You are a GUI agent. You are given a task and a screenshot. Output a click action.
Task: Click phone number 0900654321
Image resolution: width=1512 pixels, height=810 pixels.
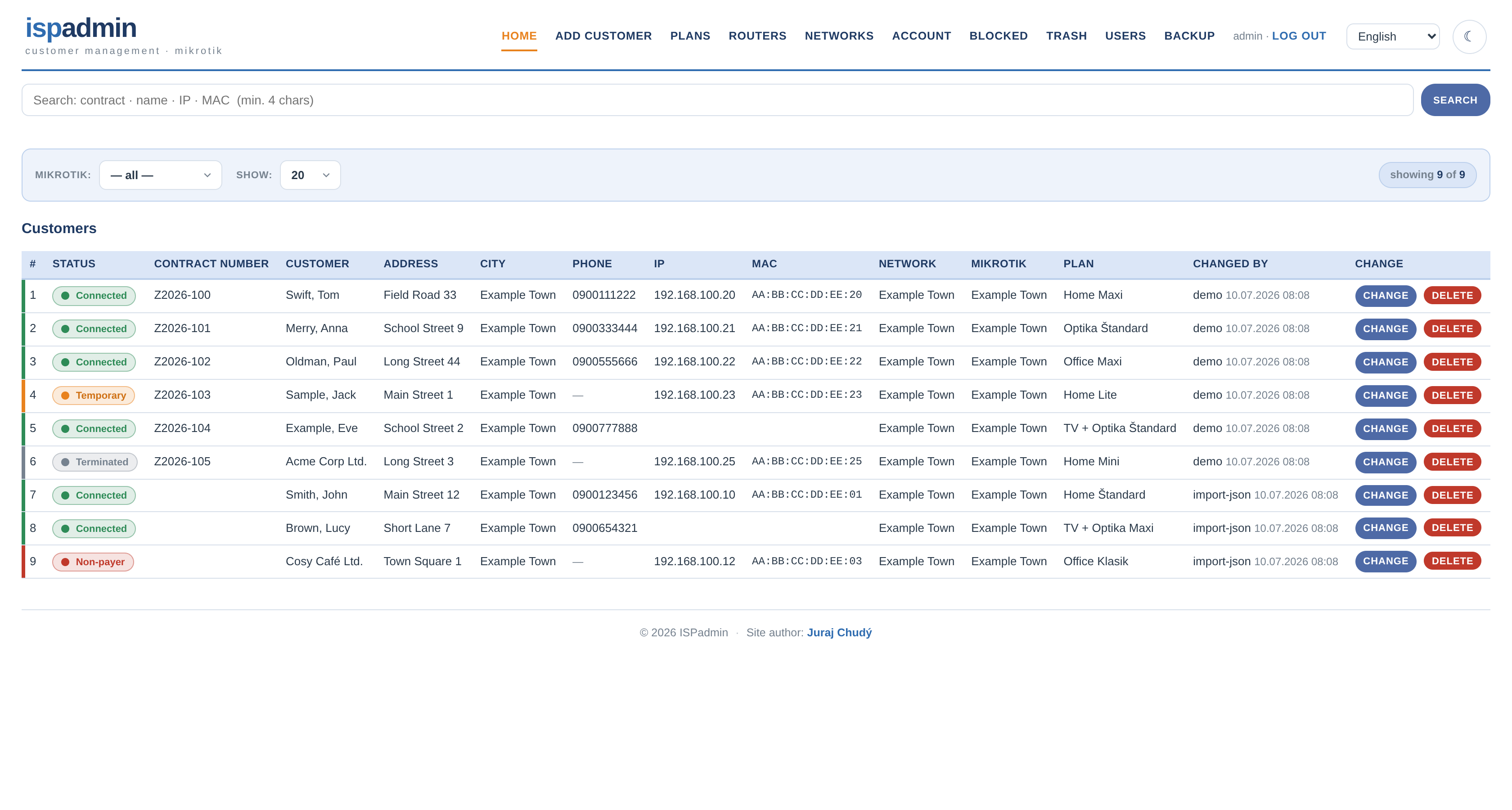(604, 528)
